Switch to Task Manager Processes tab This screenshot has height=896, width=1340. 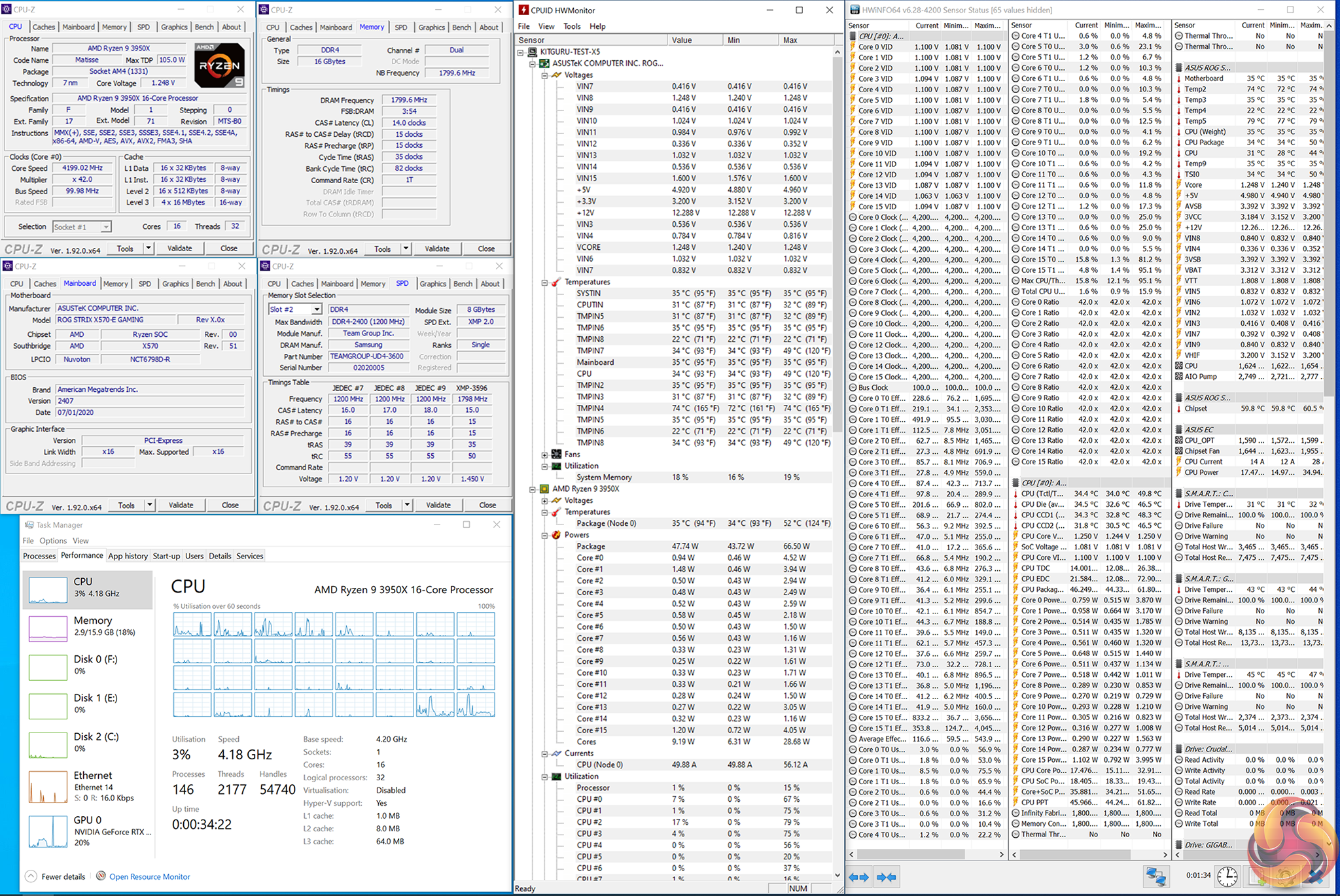[x=39, y=556]
